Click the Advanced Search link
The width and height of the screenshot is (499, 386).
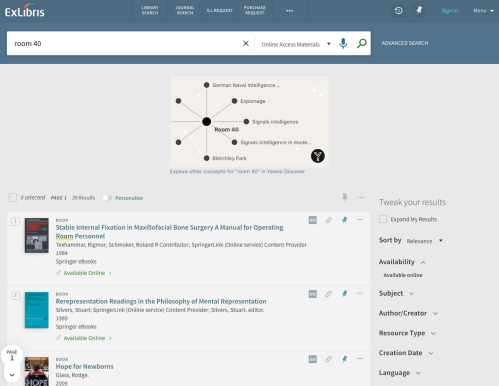[405, 43]
